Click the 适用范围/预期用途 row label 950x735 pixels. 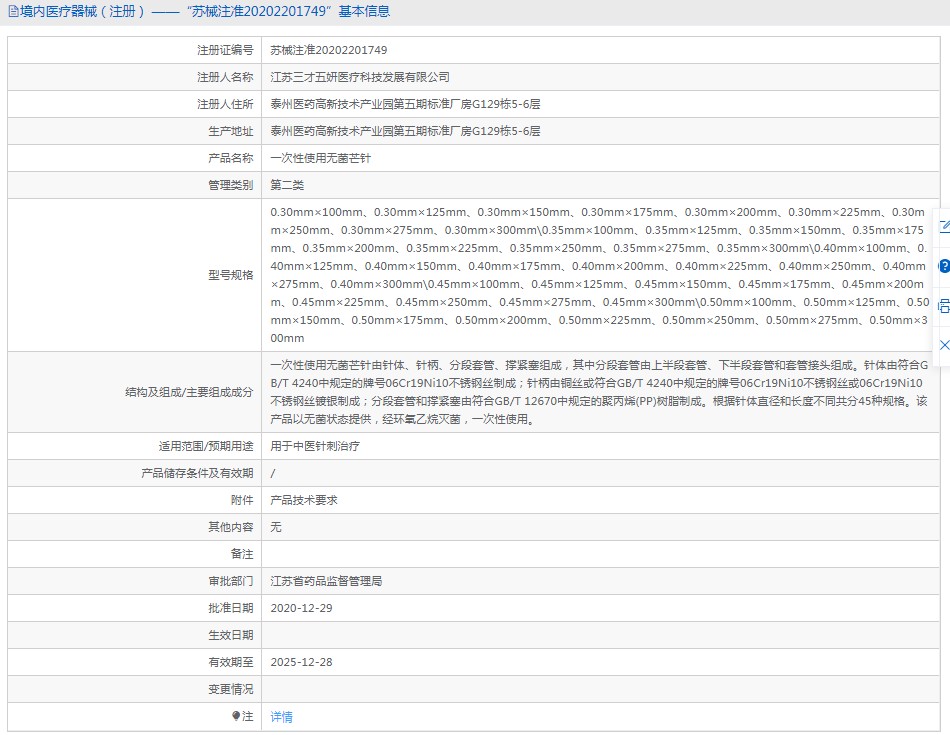(206, 446)
